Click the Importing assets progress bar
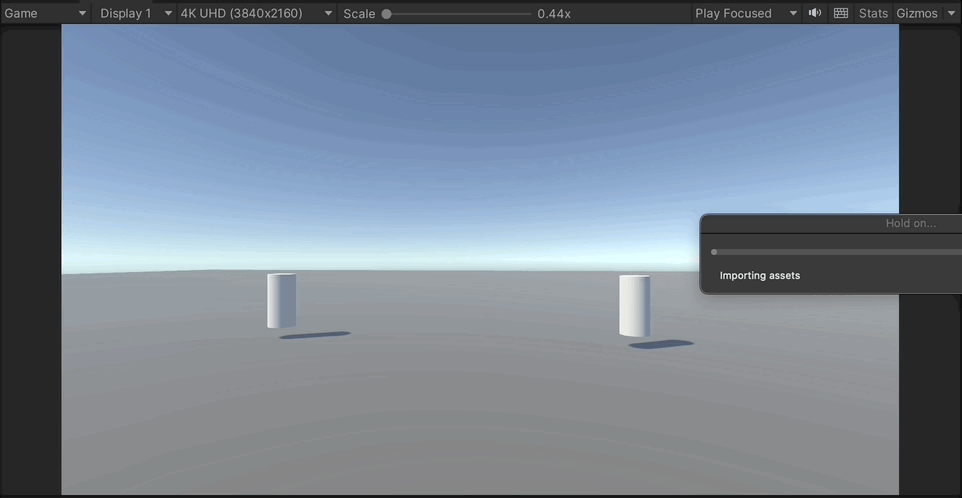 click(836, 252)
